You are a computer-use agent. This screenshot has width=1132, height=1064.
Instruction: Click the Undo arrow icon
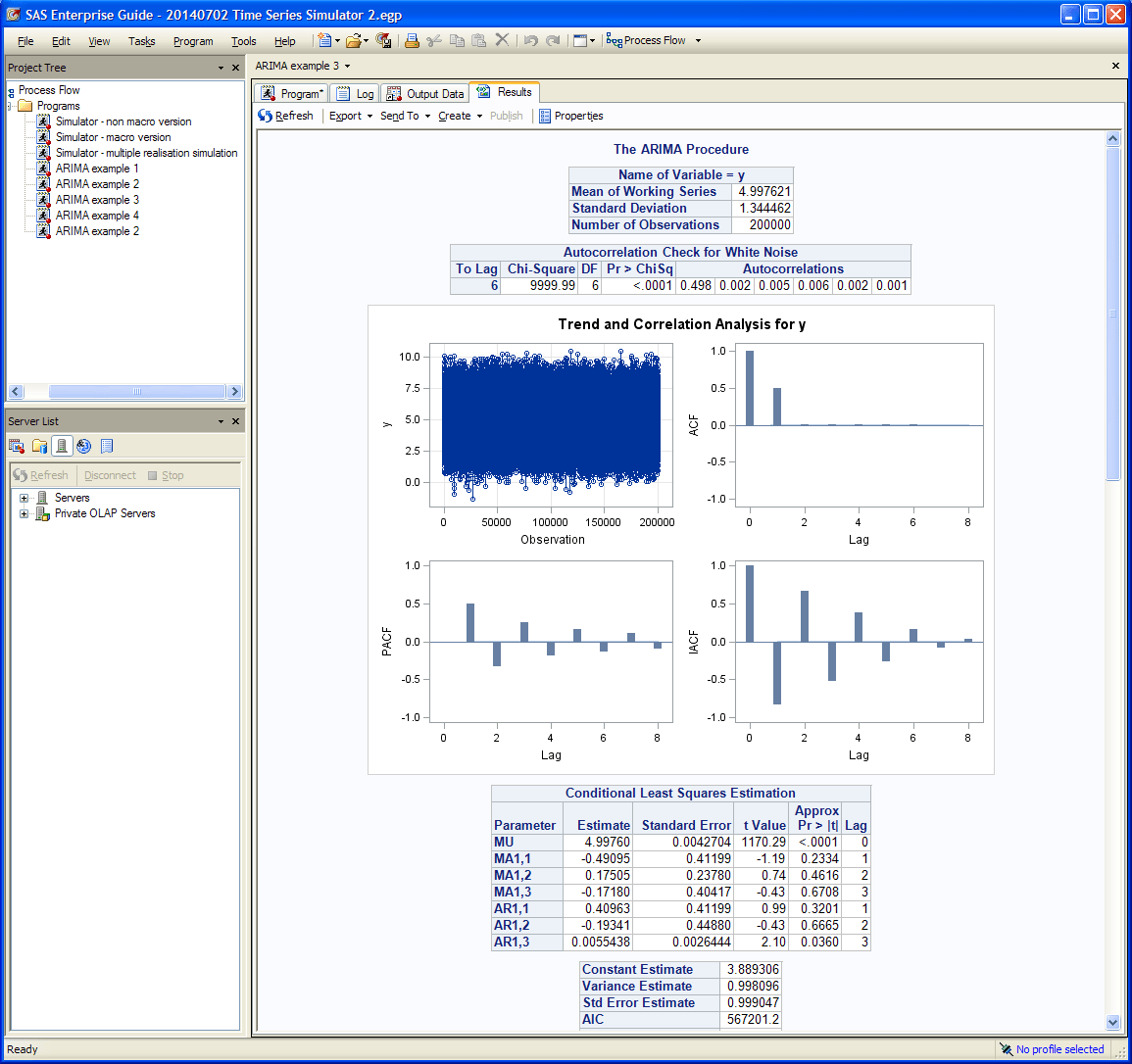coord(530,40)
